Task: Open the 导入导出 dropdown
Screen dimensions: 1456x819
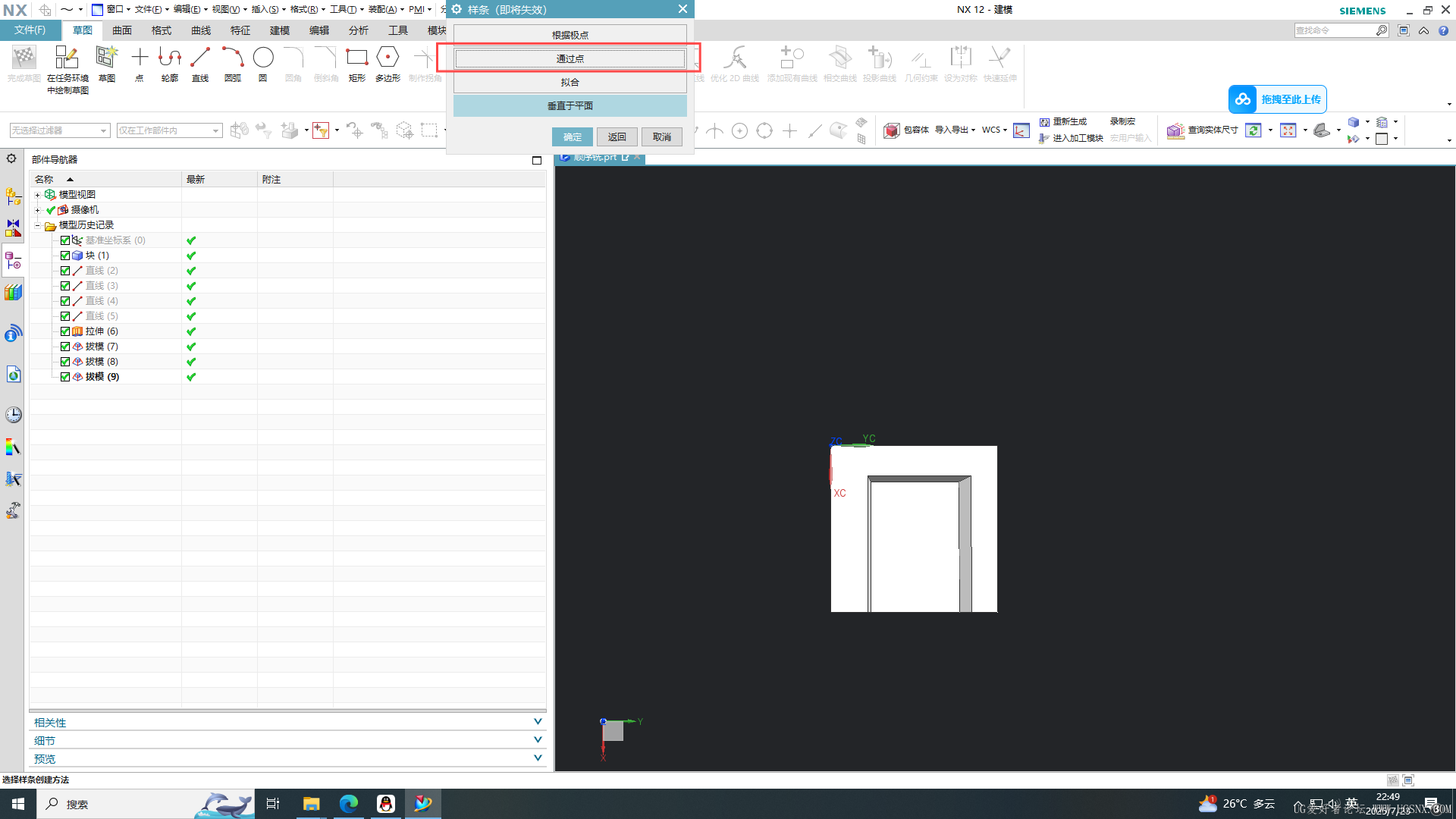Action: [955, 130]
